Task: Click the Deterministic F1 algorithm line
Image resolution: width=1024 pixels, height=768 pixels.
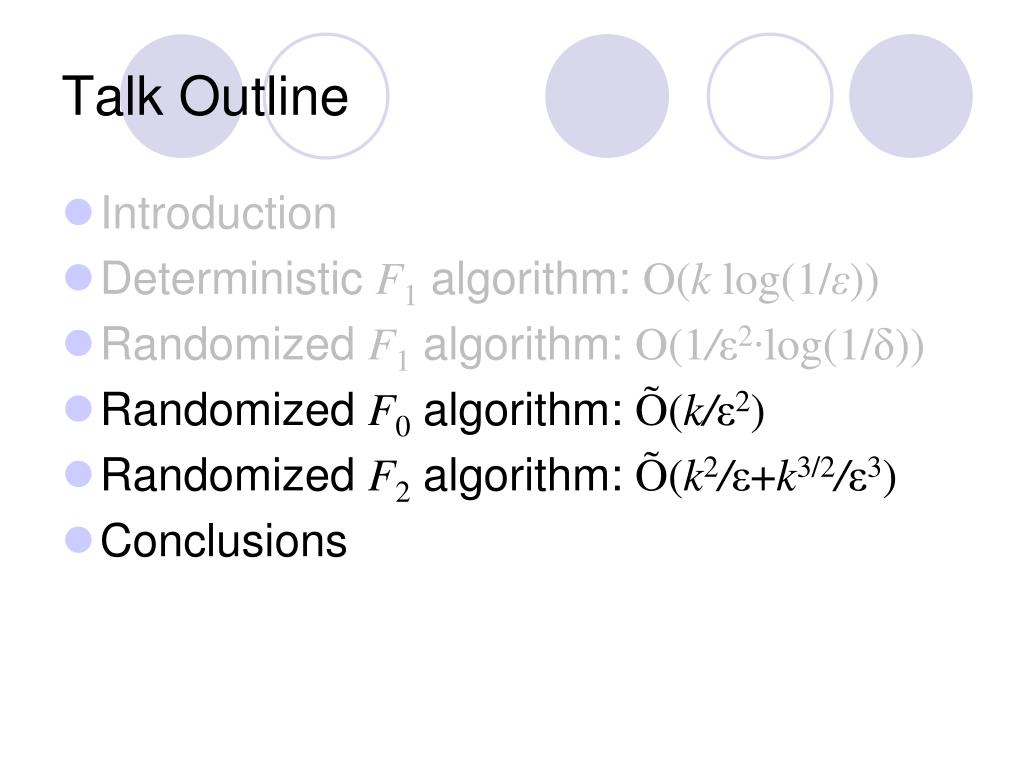Action: click(490, 281)
